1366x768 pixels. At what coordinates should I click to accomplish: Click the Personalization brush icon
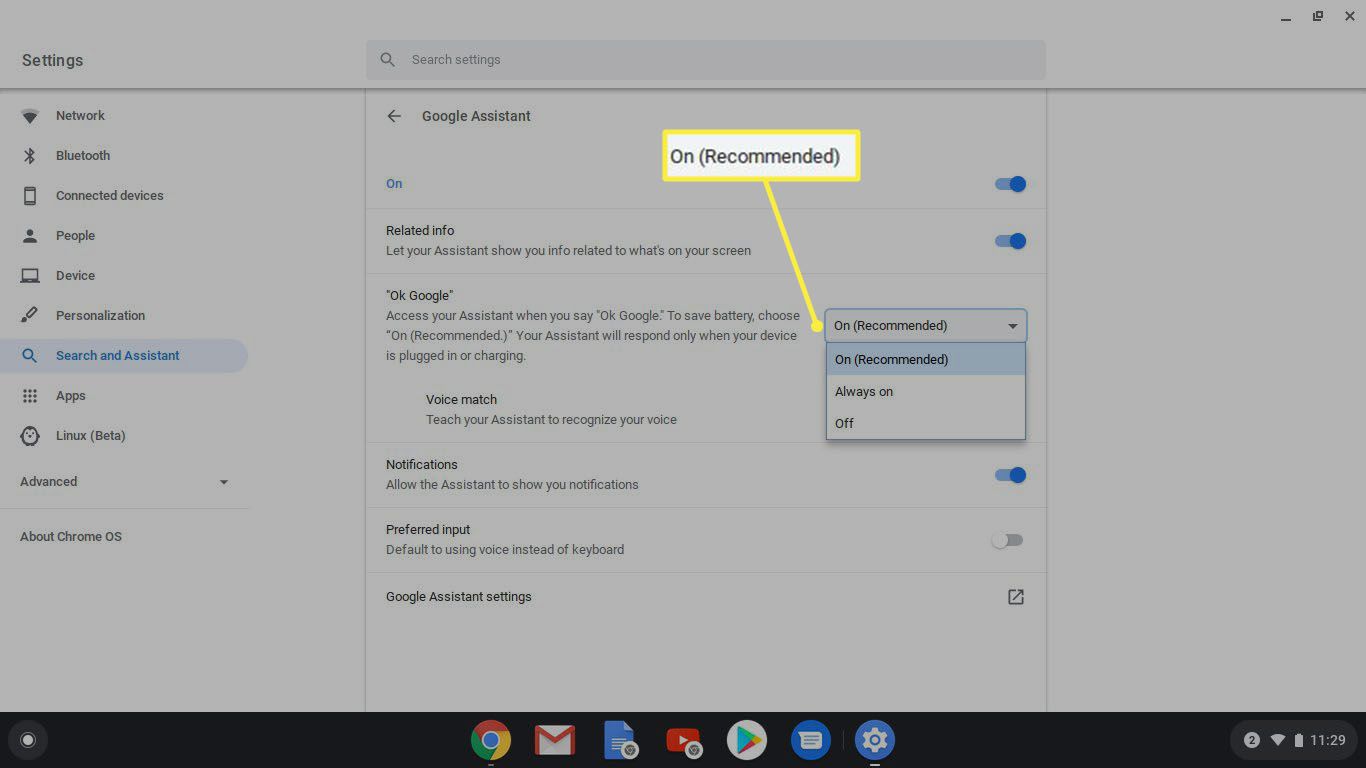(x=30, y=316)
